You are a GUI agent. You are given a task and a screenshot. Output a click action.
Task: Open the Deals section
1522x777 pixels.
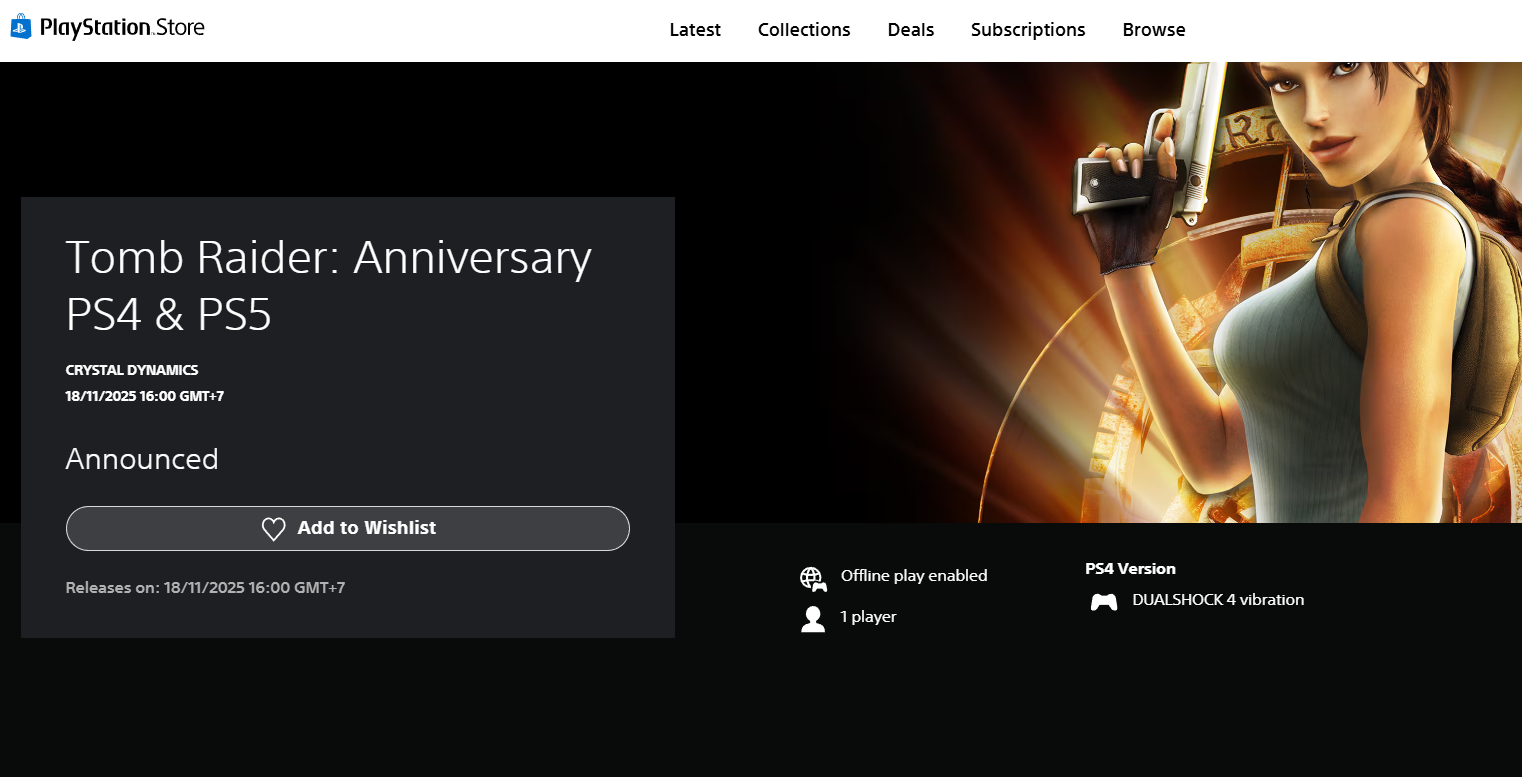(910, 30)
